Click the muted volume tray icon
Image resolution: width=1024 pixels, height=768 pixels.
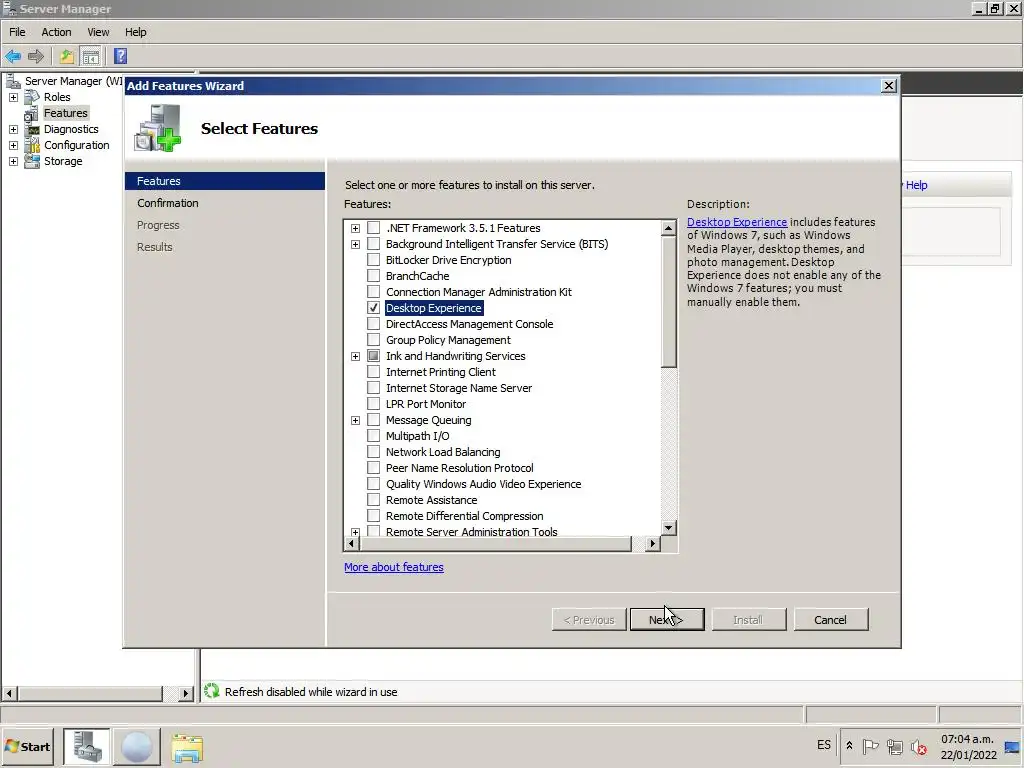919,746
